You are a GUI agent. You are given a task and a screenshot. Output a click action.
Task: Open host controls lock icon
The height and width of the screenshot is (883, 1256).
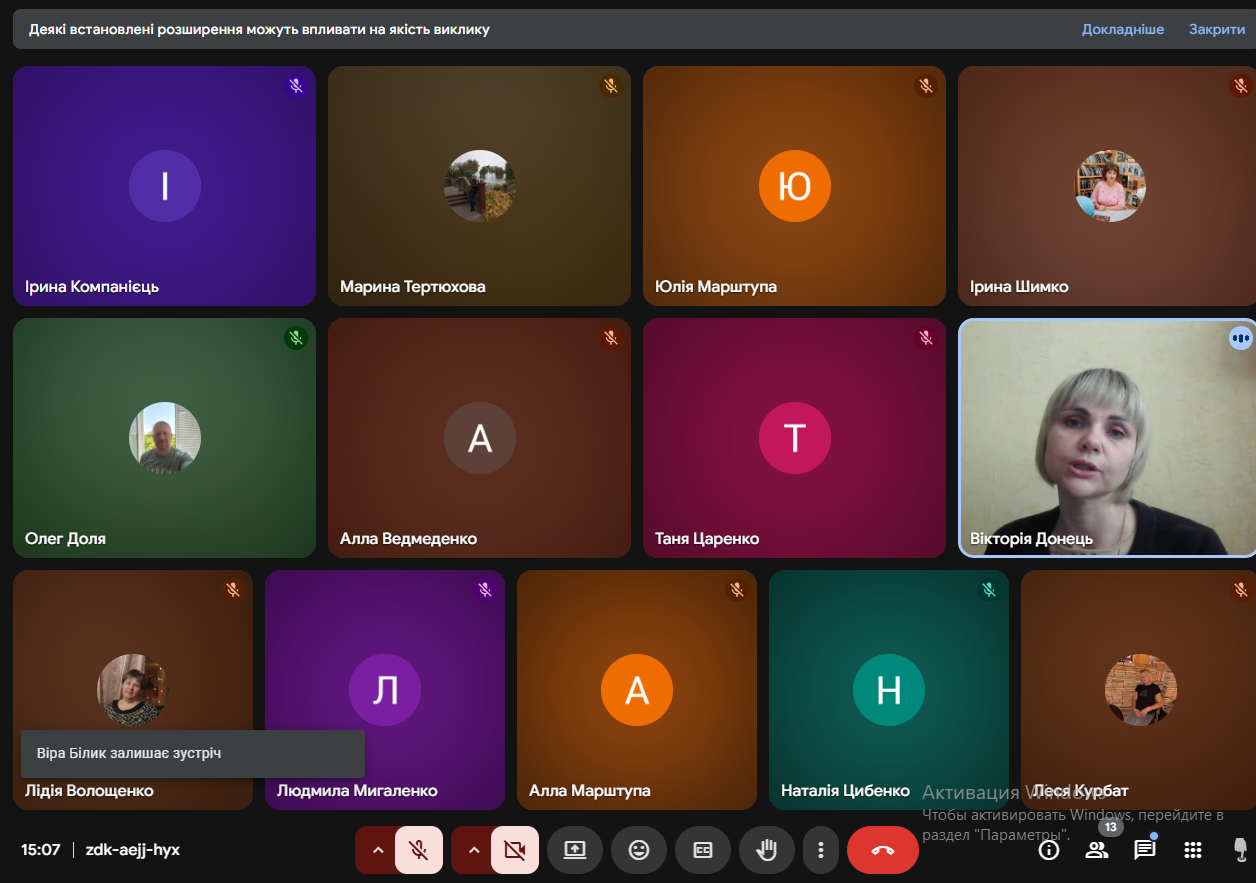[1240, 850]
